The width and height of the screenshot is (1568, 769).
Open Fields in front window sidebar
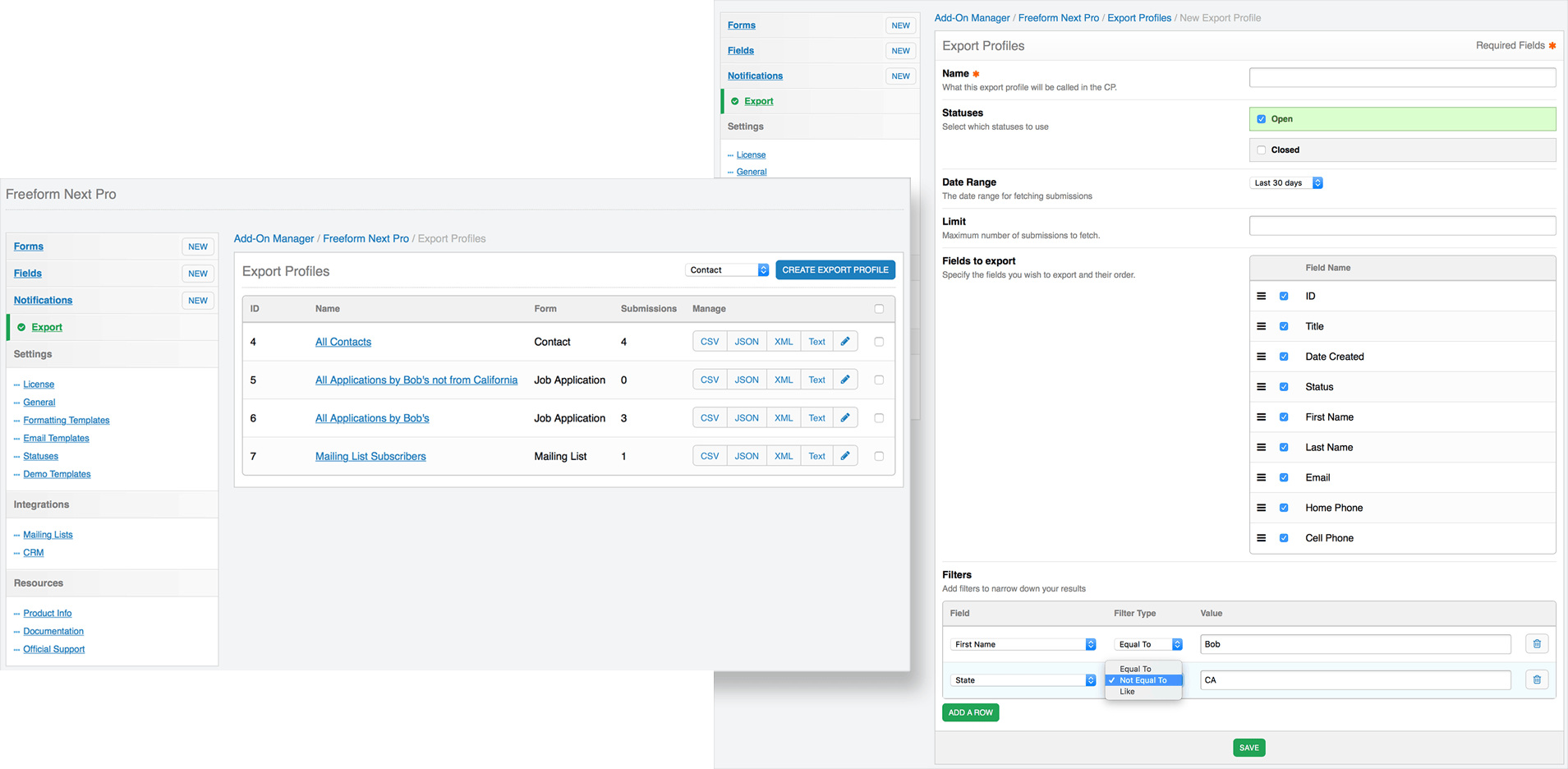(x=28, y=274)
